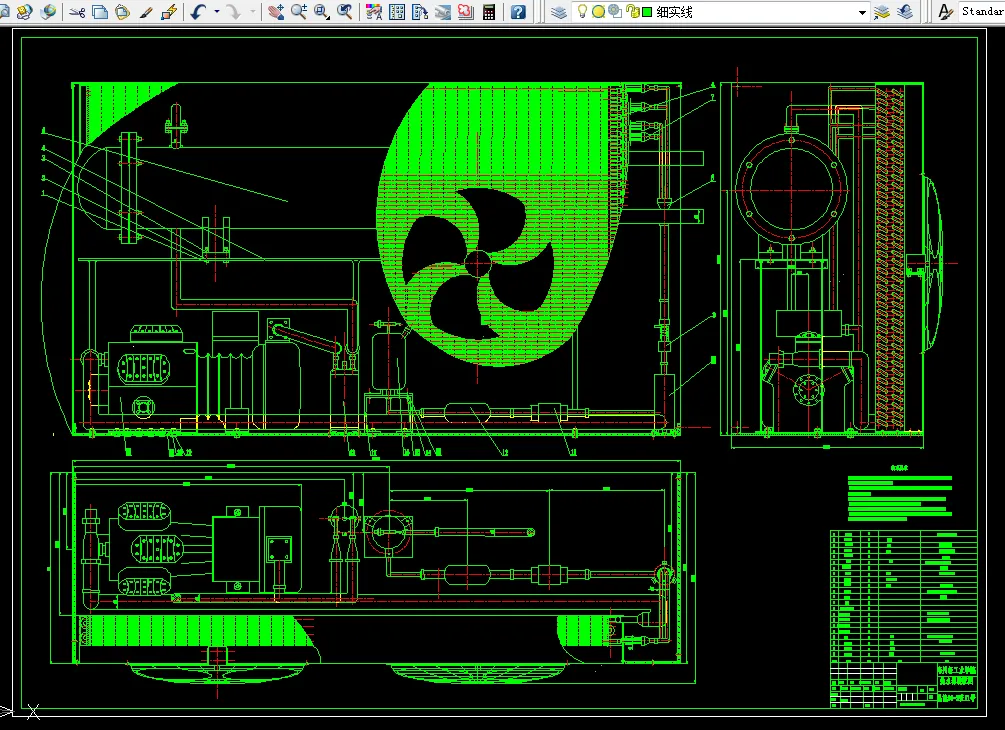Click the 3D DWF globe icon
The width and height of the screenshot is (1005, 730).
(48, 12)
